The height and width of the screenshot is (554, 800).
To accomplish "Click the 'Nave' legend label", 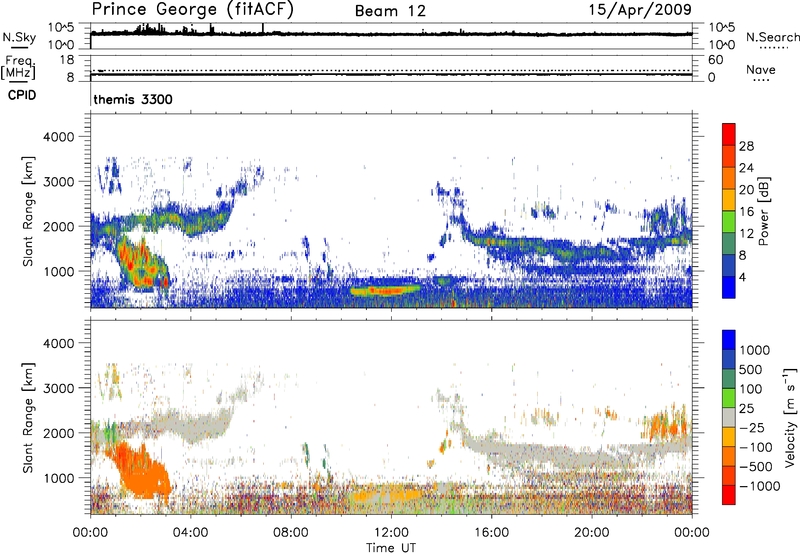I will tap(761, 69).
